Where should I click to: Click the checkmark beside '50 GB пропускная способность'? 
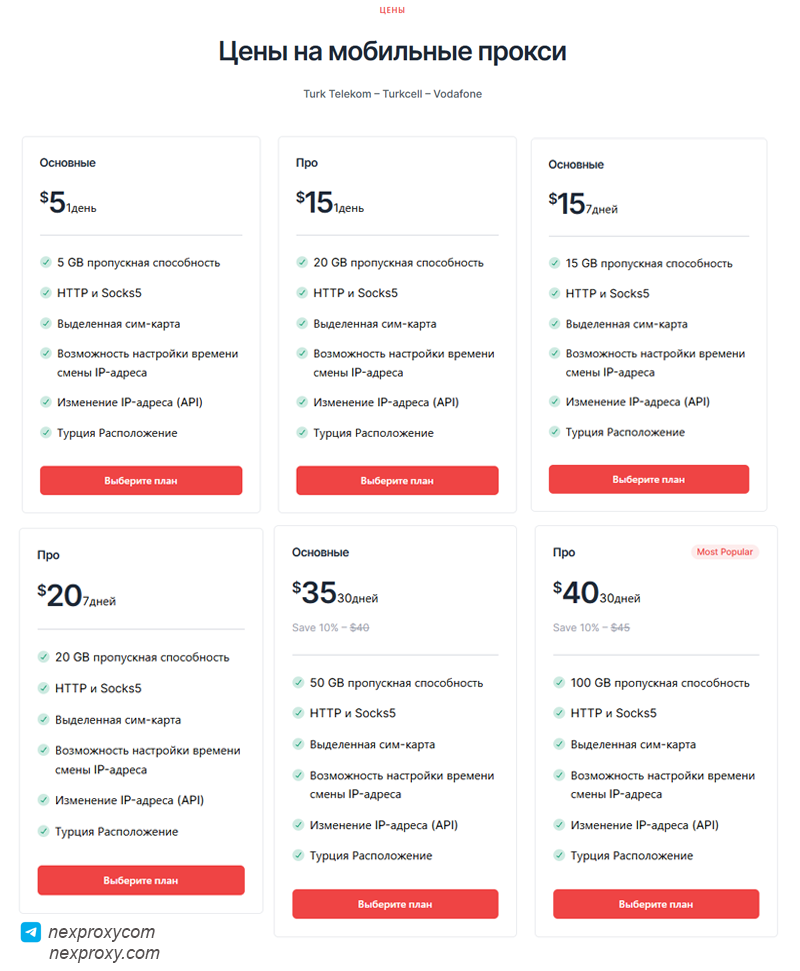tap(298, 683)
